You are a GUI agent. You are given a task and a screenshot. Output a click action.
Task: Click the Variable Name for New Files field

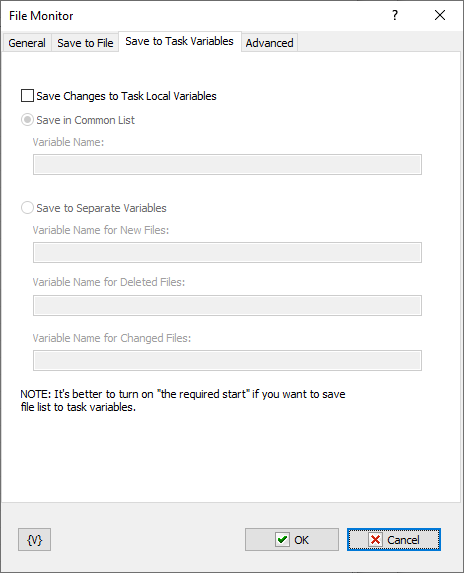tap(227, 253)
